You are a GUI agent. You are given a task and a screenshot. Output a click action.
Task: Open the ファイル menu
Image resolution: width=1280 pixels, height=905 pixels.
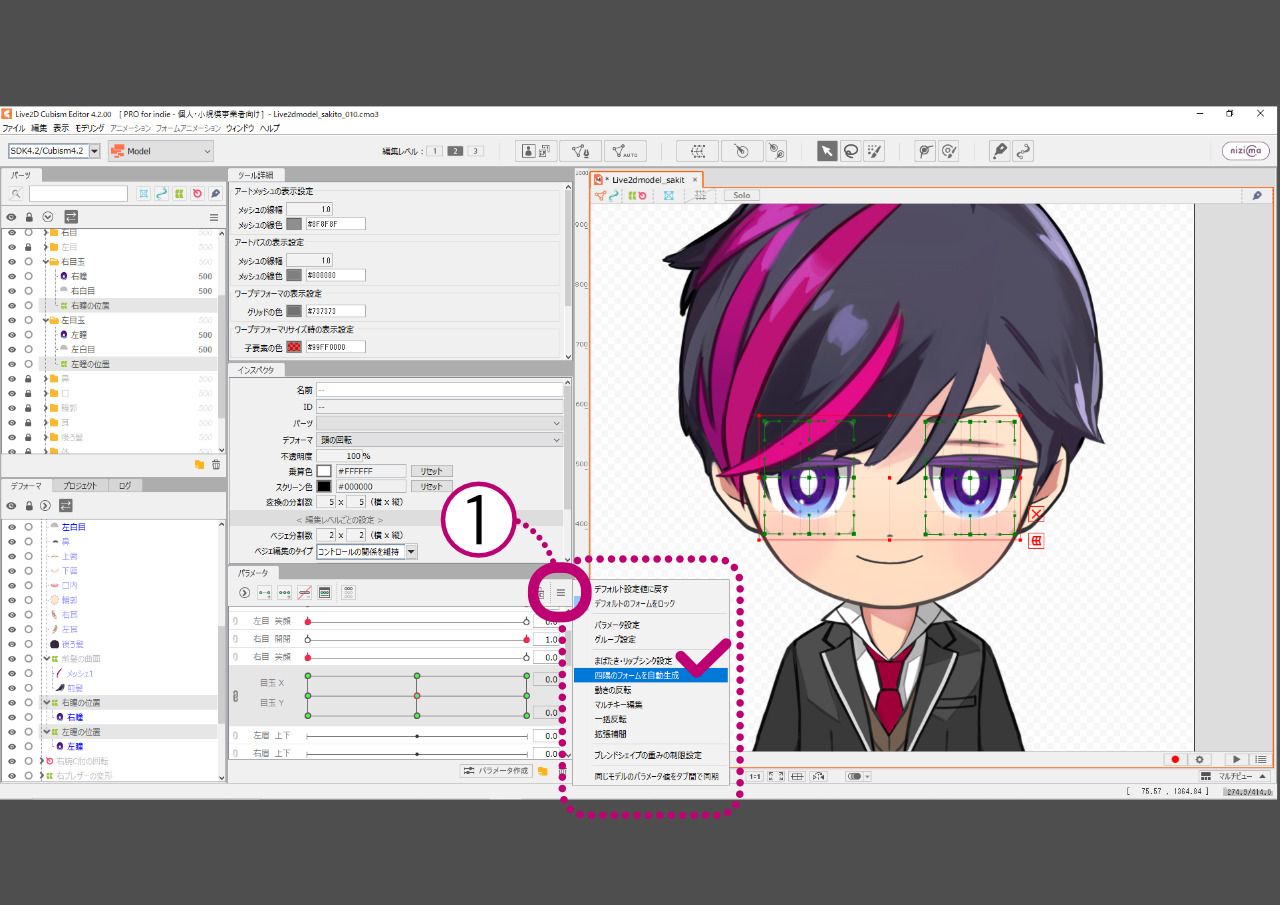pos(13,128)
